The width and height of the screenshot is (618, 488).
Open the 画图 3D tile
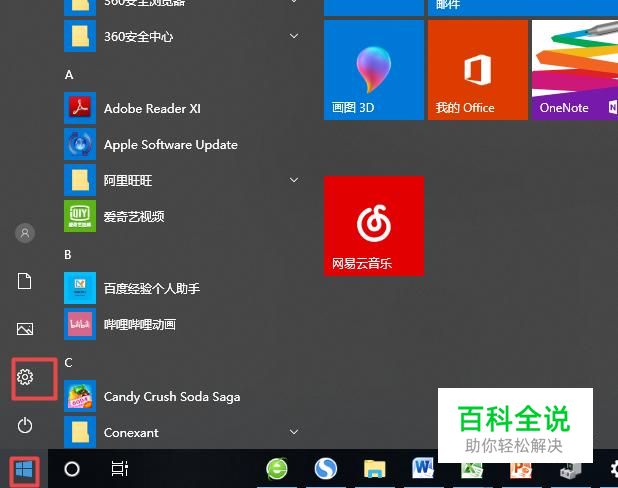374,70
